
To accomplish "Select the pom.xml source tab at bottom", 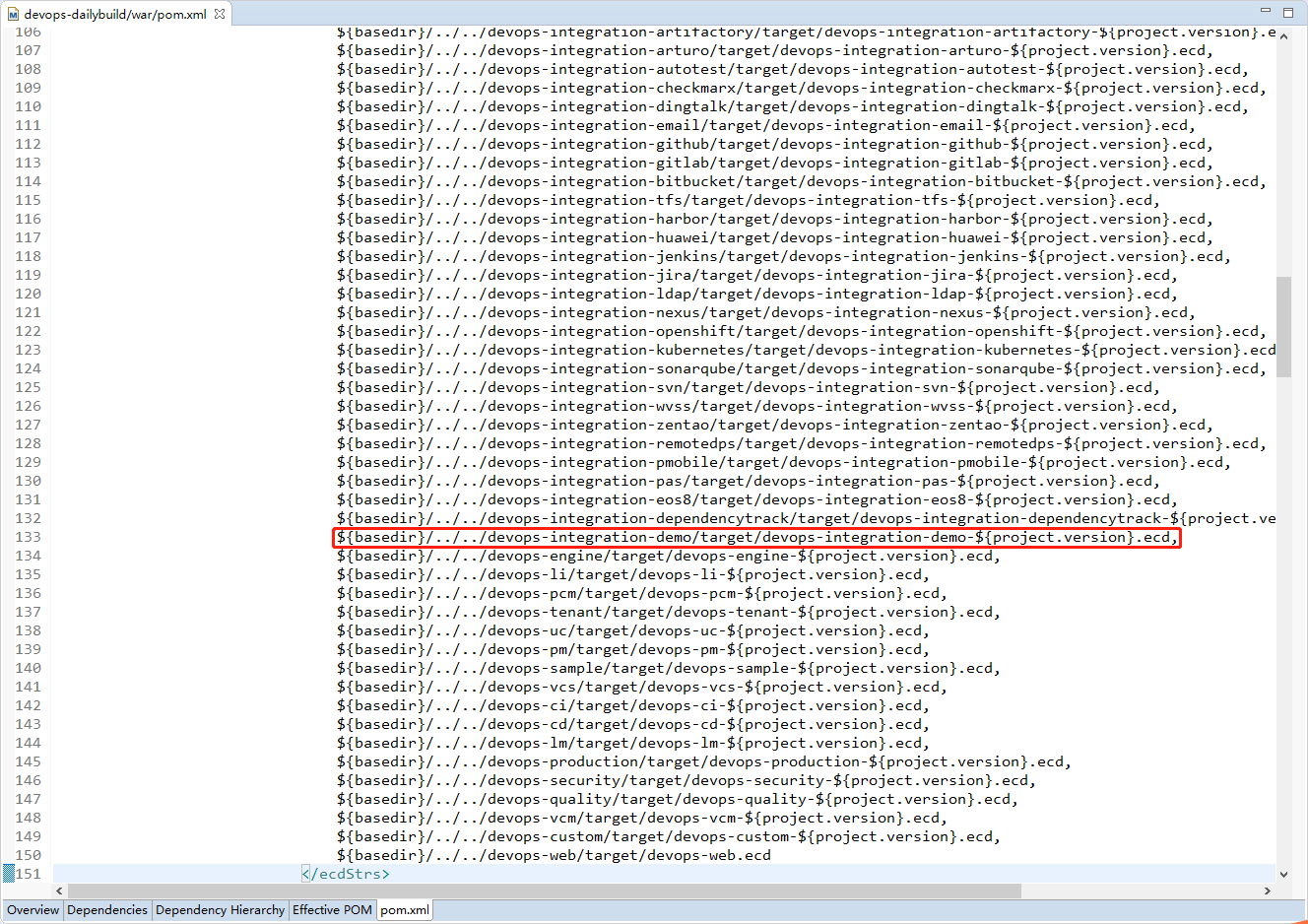I will (405, 910).
